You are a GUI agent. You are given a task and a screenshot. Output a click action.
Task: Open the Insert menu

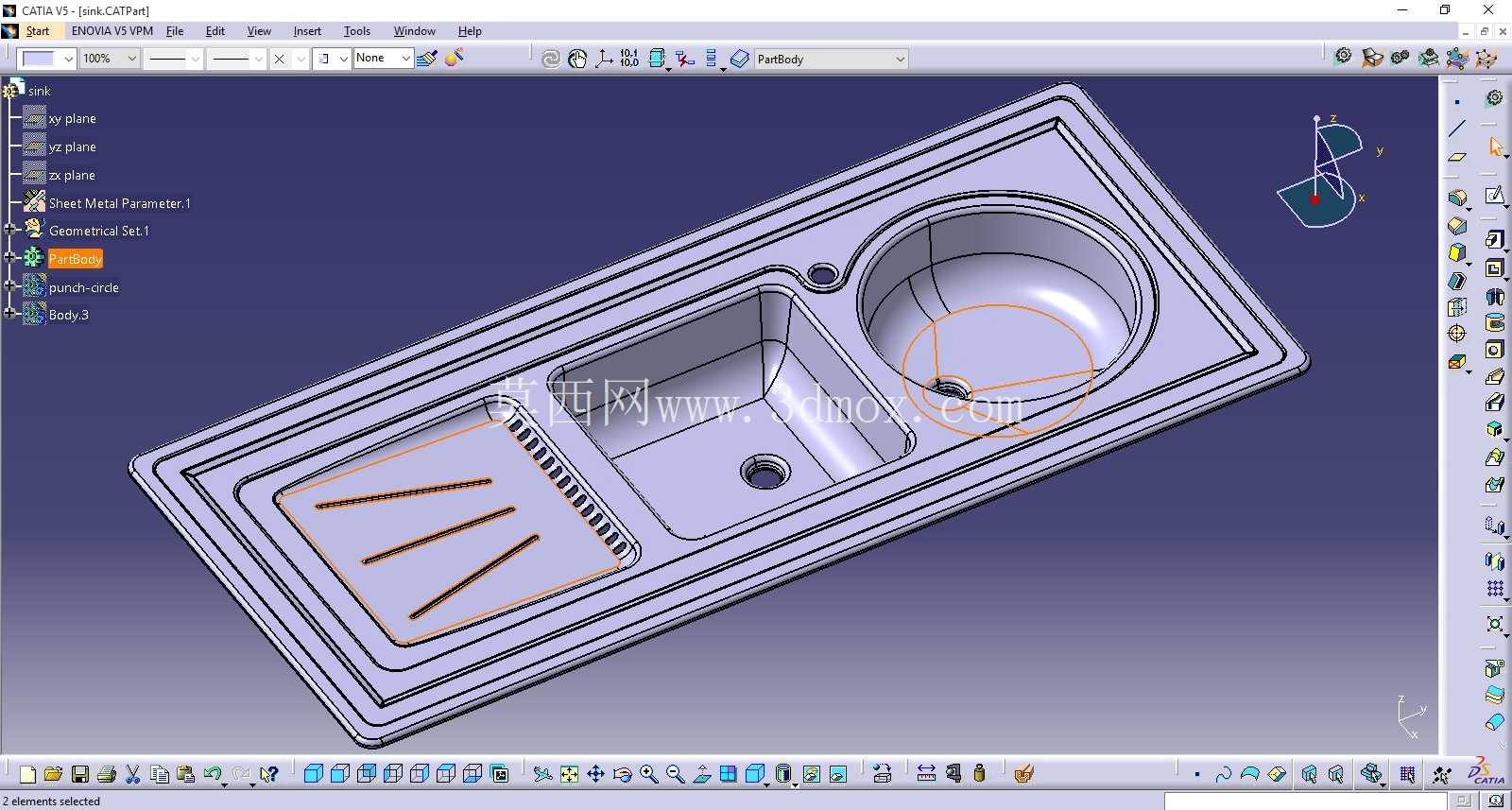coord(307,31)
